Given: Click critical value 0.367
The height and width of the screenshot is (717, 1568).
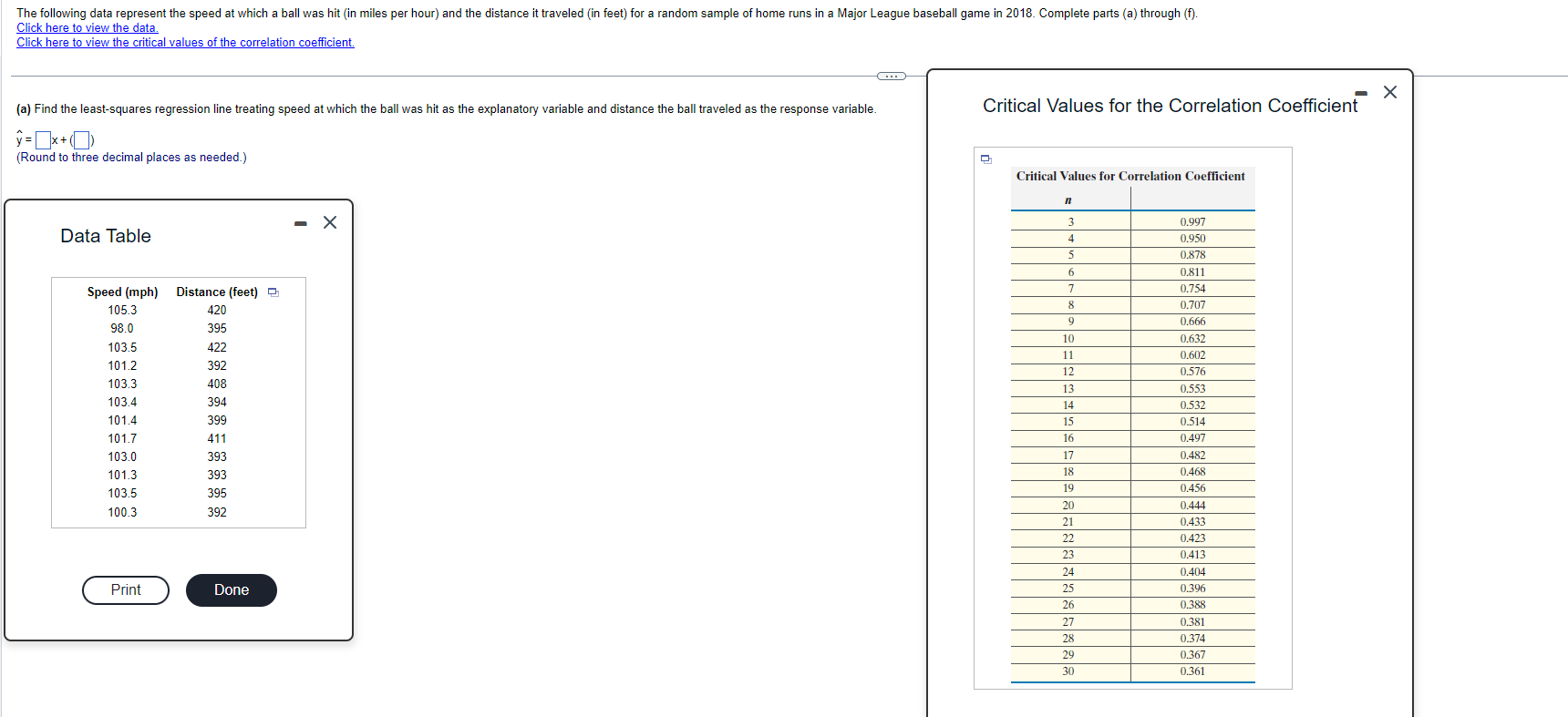Looking at the screenshot, I should pyautogui.click(x=1192, y=655).
